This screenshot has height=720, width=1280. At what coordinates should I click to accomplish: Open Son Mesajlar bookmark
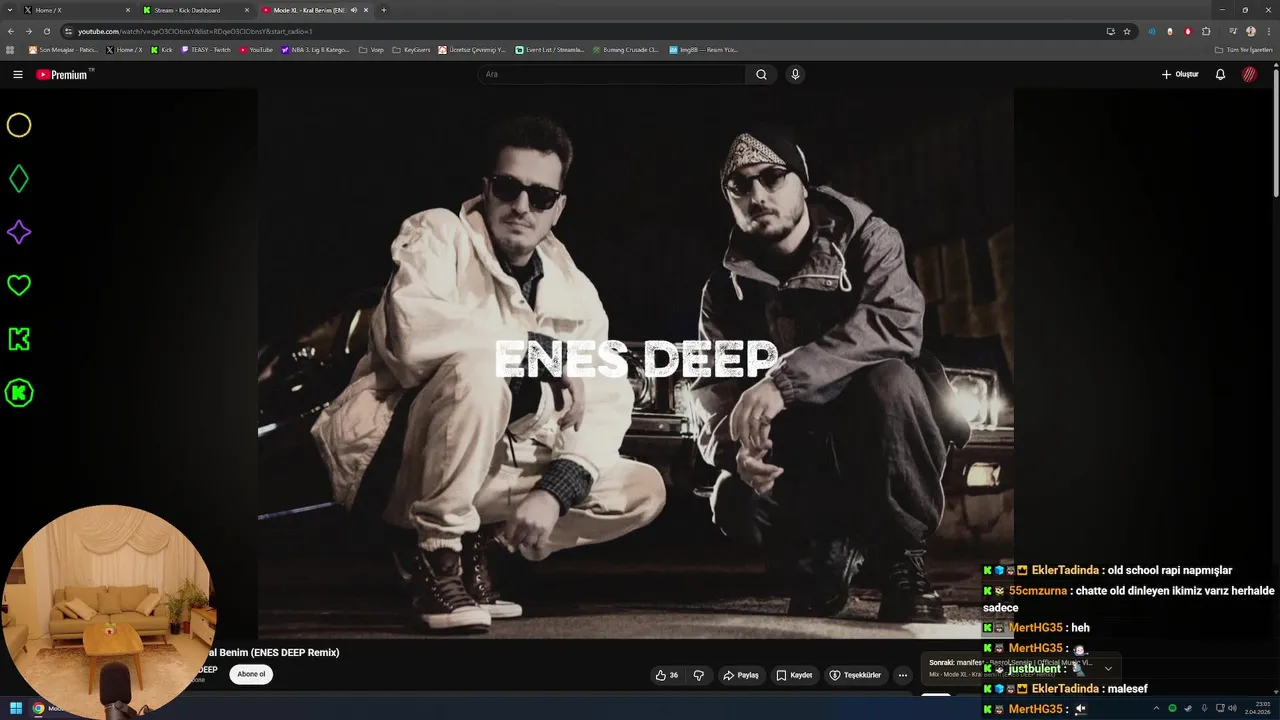(63, 49)
